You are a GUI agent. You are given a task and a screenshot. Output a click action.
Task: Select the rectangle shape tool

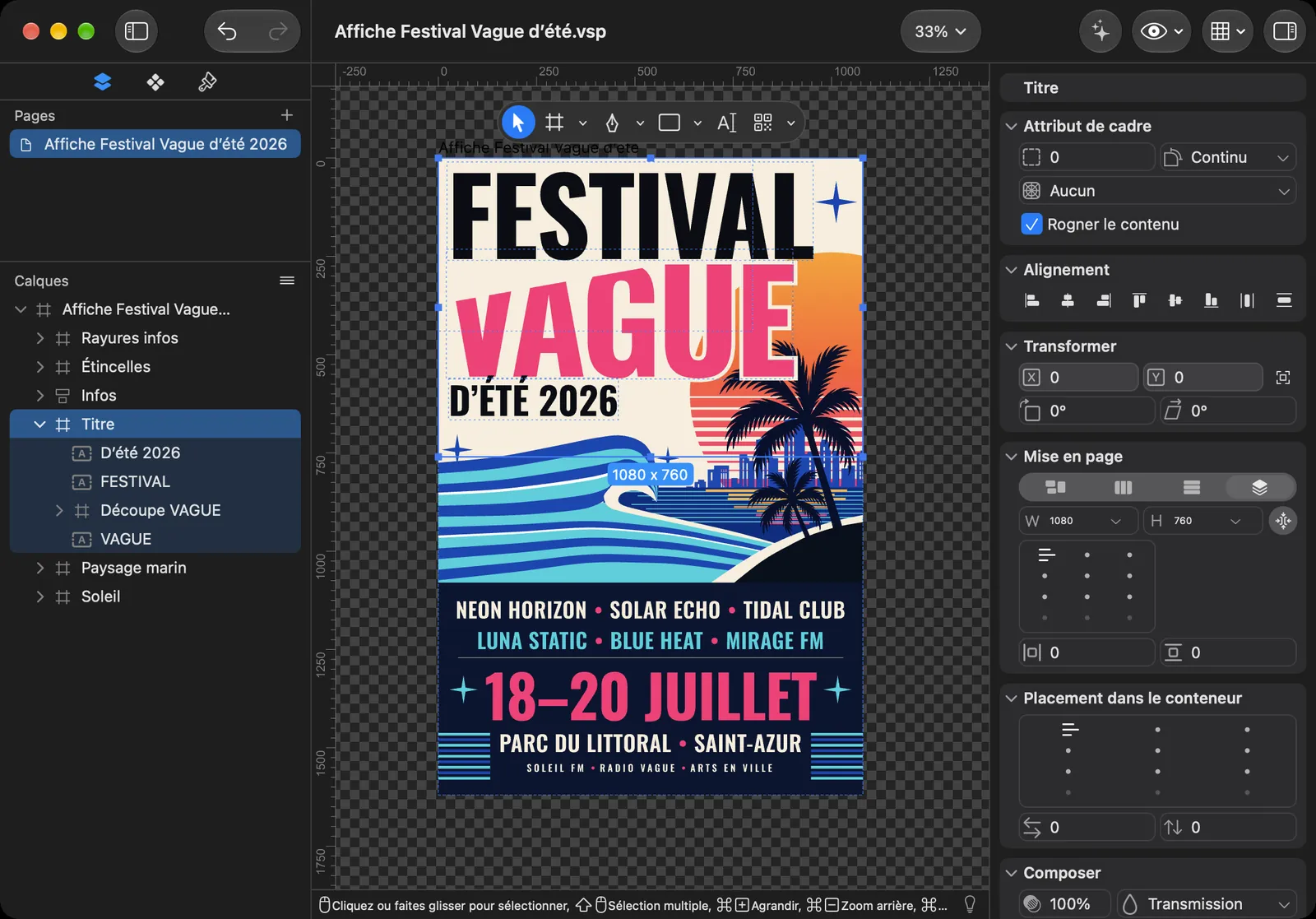[x=670, y=123]
